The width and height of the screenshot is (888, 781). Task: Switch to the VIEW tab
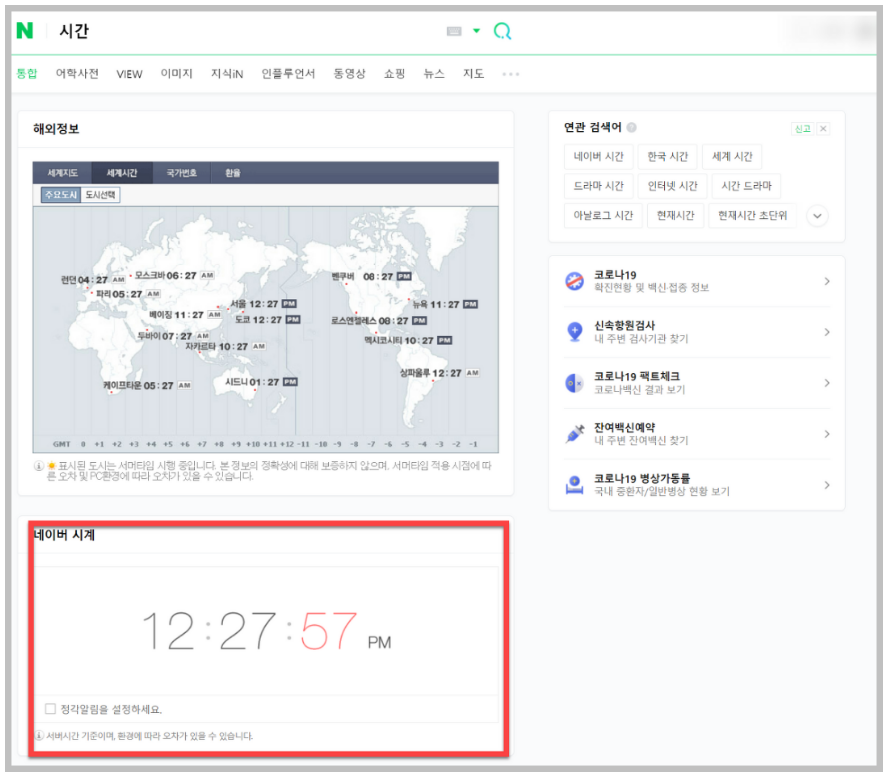pos(129,74)
